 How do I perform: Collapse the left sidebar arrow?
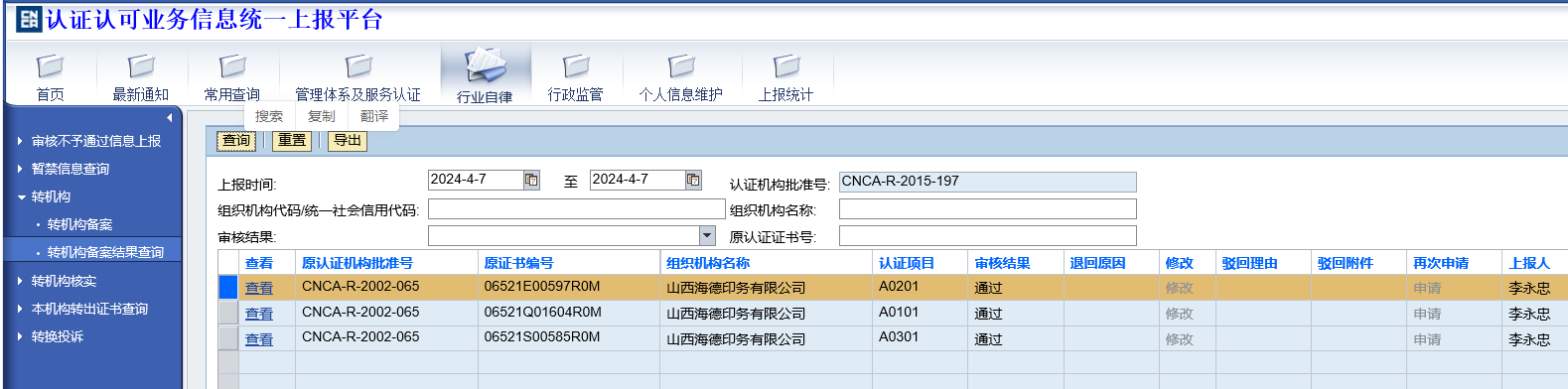coord(169,118)
